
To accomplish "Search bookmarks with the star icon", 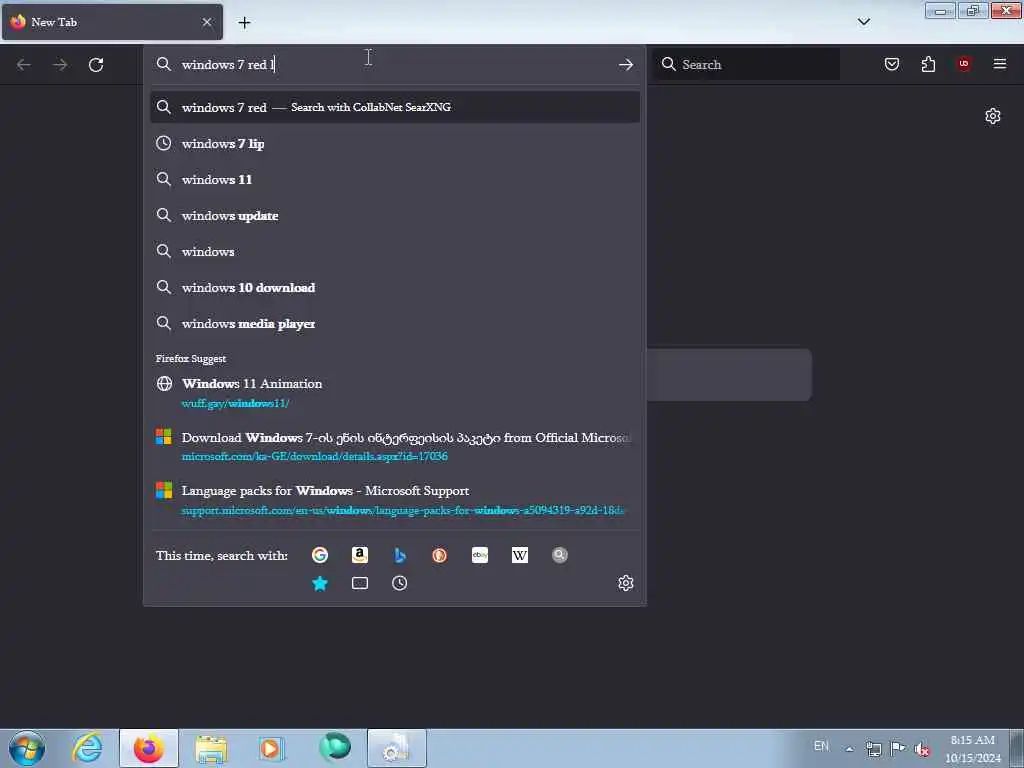I will pyautogui.click(x=320, y=583).
